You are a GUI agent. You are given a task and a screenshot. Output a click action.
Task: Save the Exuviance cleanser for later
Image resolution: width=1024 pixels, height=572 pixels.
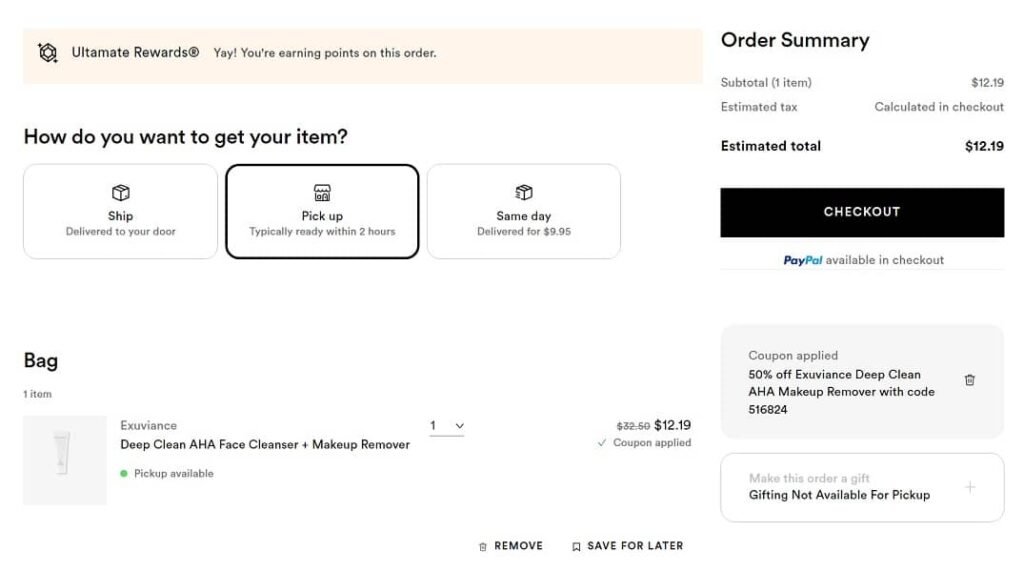coord(635,546)
